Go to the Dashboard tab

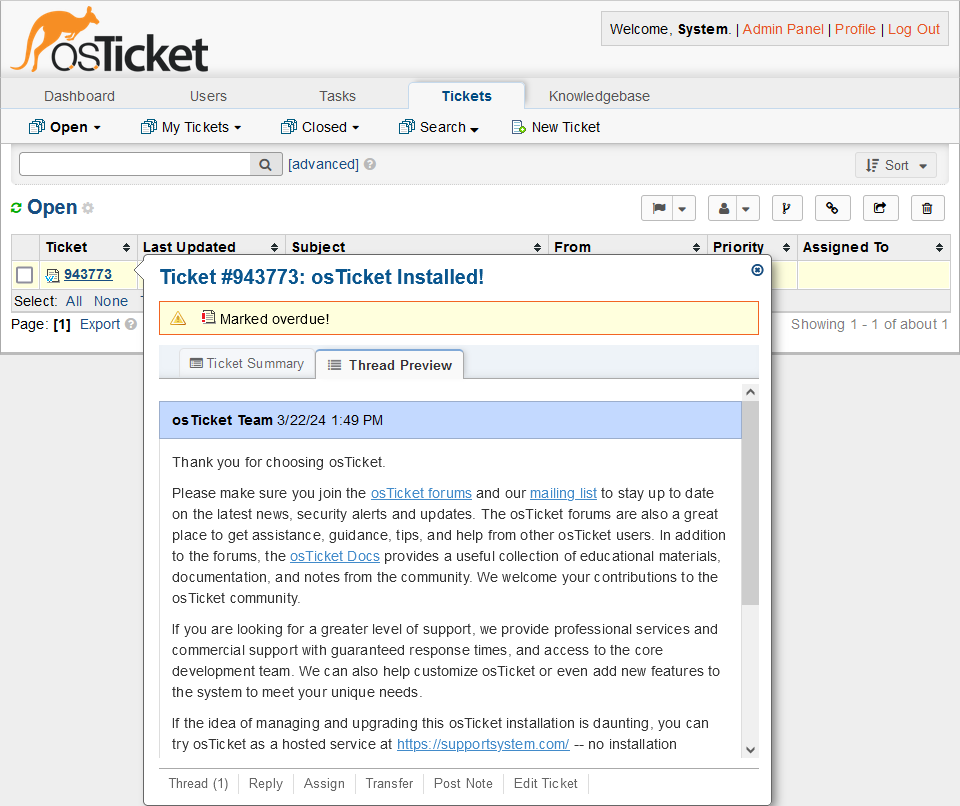click(80, 96)
